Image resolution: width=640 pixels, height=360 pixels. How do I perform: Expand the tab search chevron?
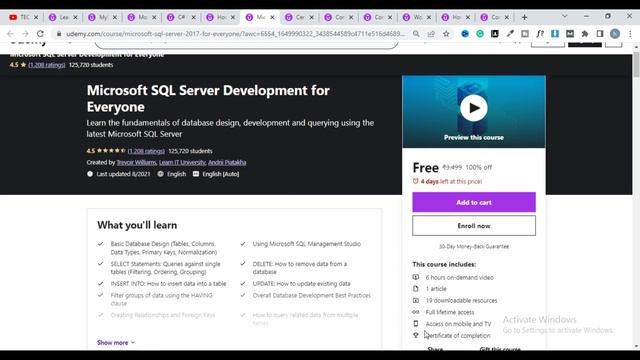coord(564,16)
